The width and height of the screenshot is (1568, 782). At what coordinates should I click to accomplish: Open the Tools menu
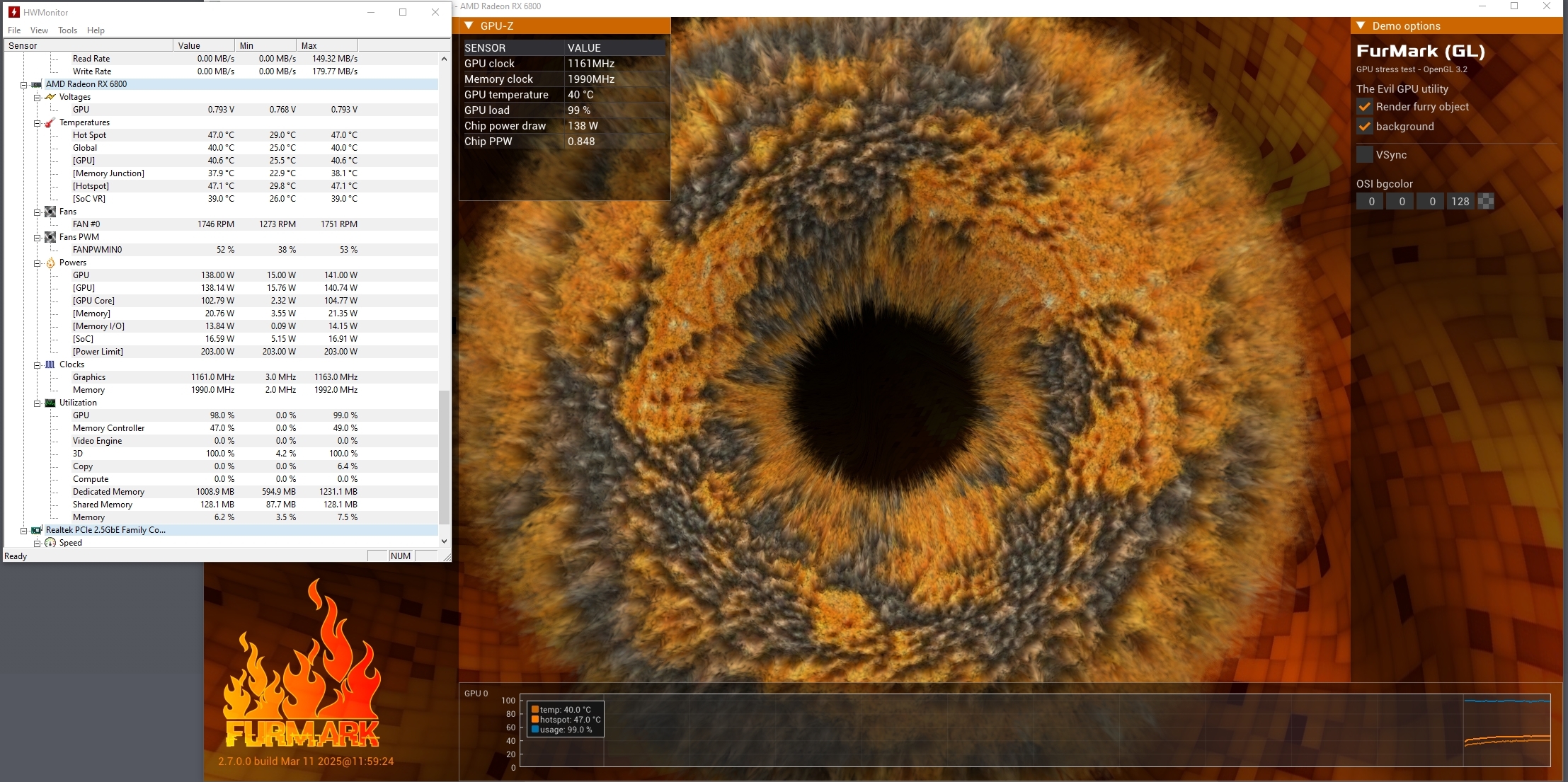[67, 30]
